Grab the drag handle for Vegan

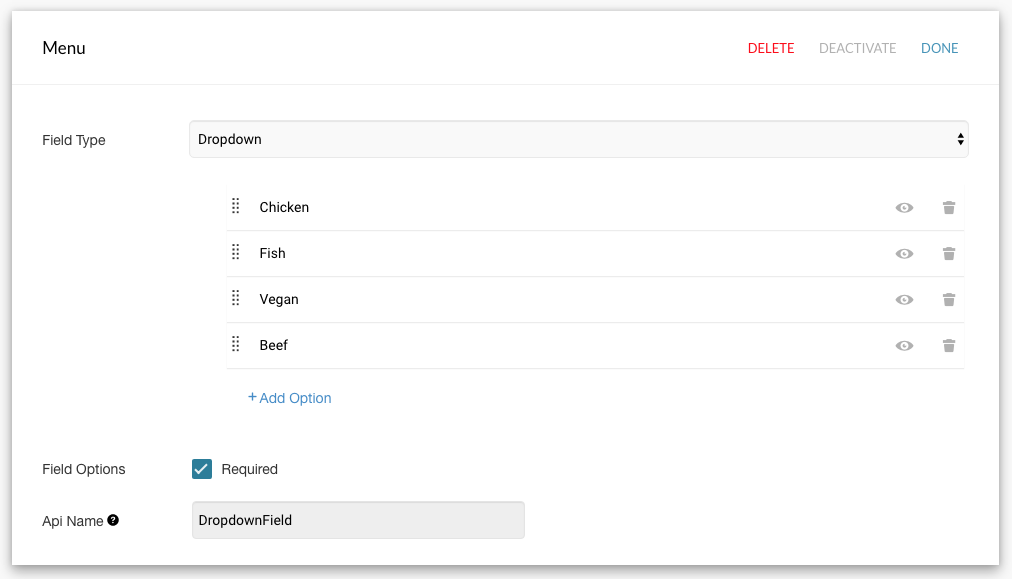(x=236, y=298)
